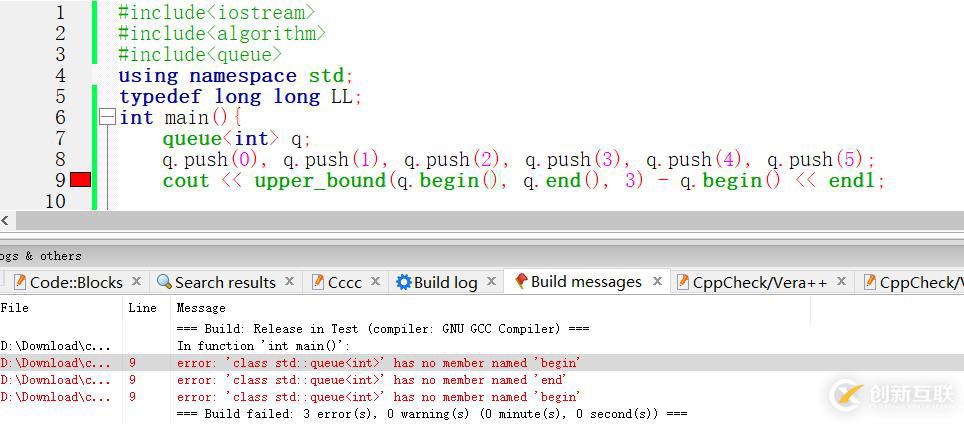
Task: Click the Search results magnifier icon
Action: [164, 281]
